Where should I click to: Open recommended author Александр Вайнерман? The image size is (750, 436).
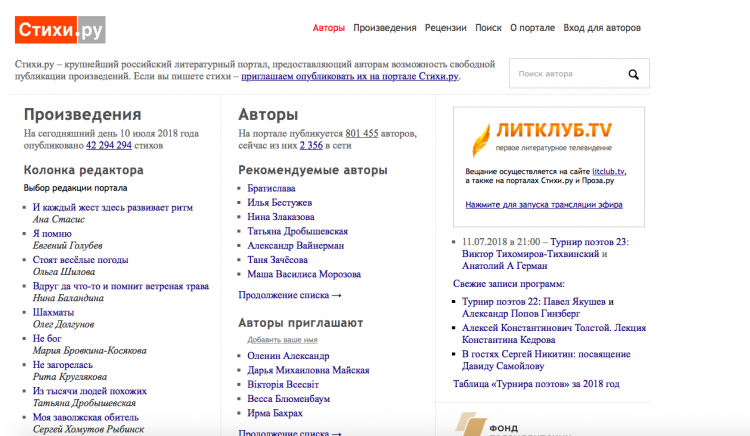(296, 246)
